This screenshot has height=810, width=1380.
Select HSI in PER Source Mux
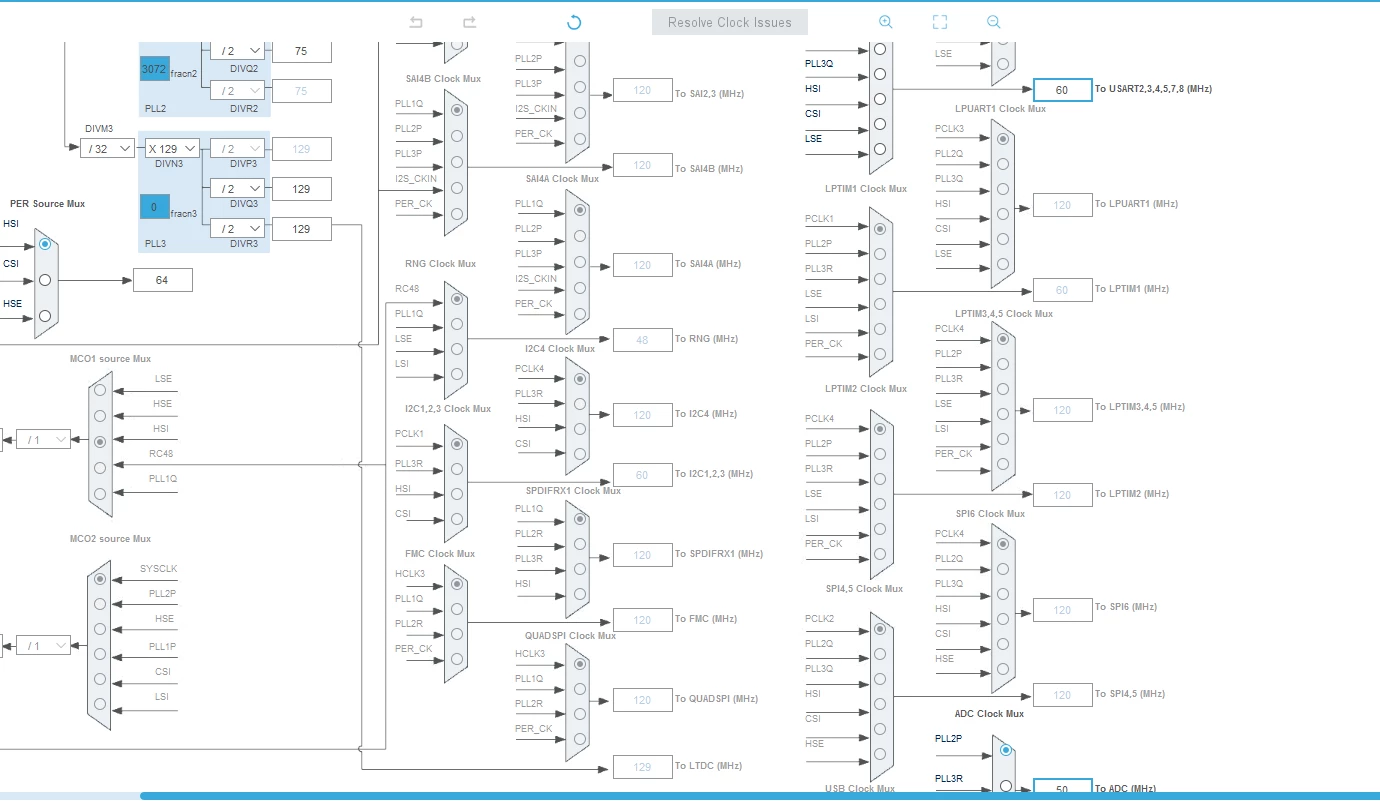(x=44, y=244)
